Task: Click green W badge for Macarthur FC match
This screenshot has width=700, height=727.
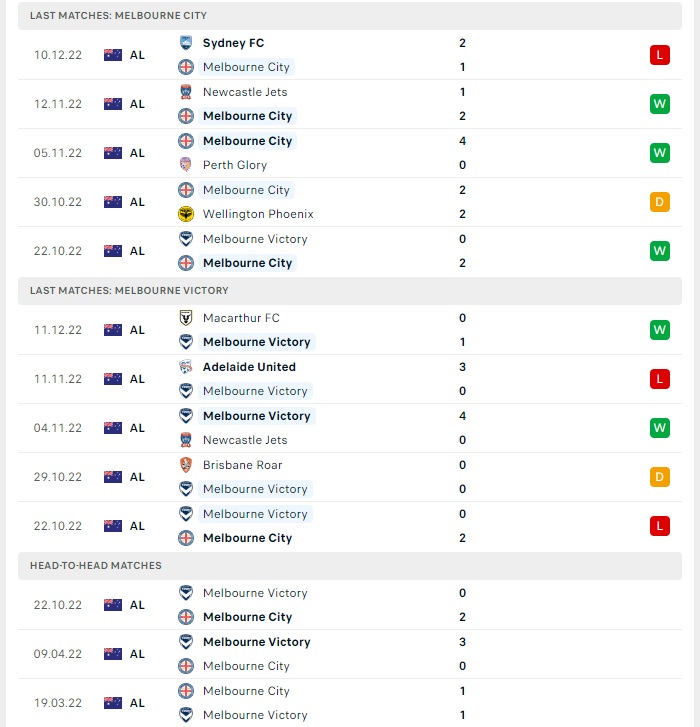Action: 659,330
